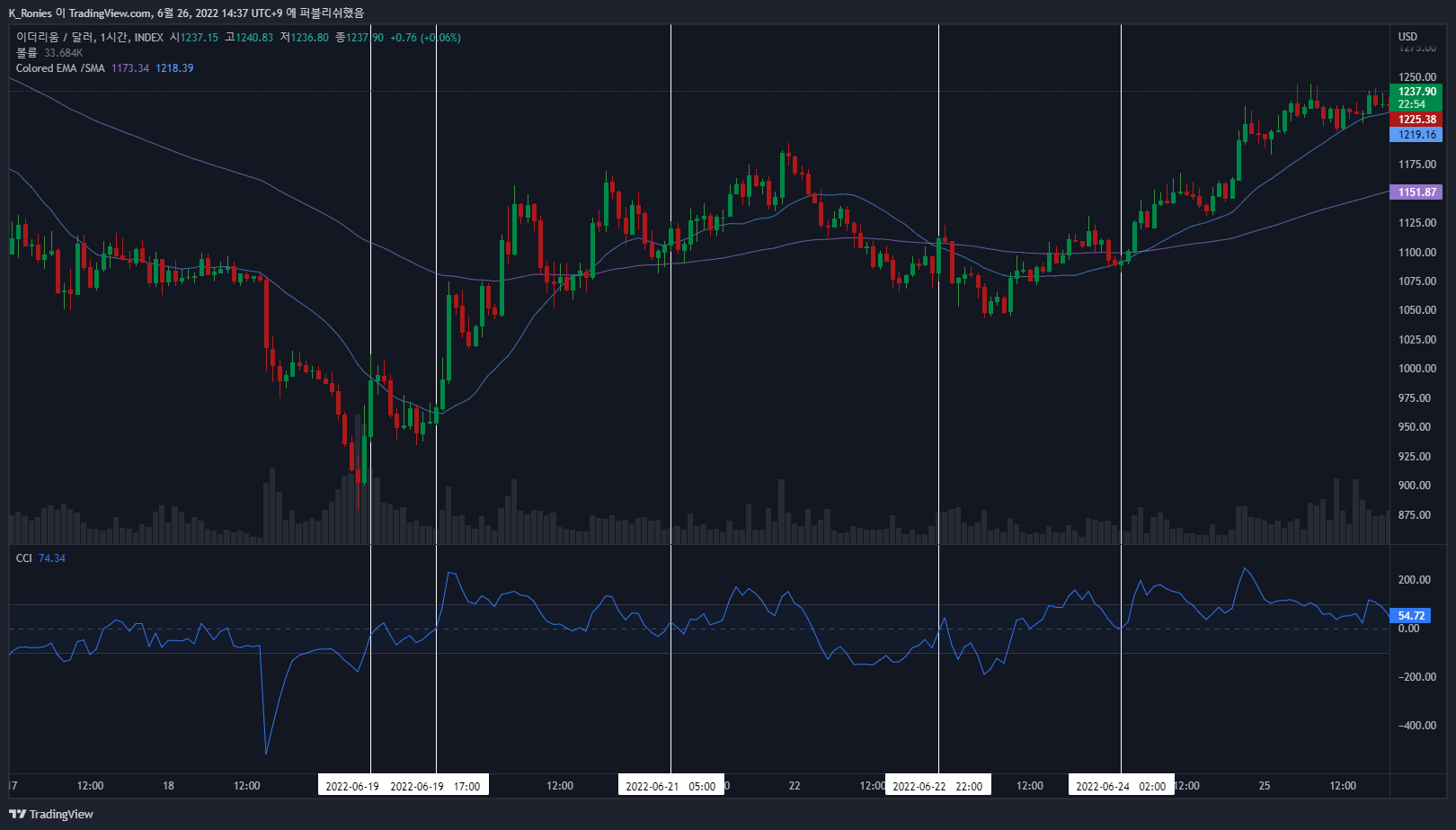Click the 0.00 CCI axis tick
This screenshot has height=830, width=1456.
[x=1408, y=629]
